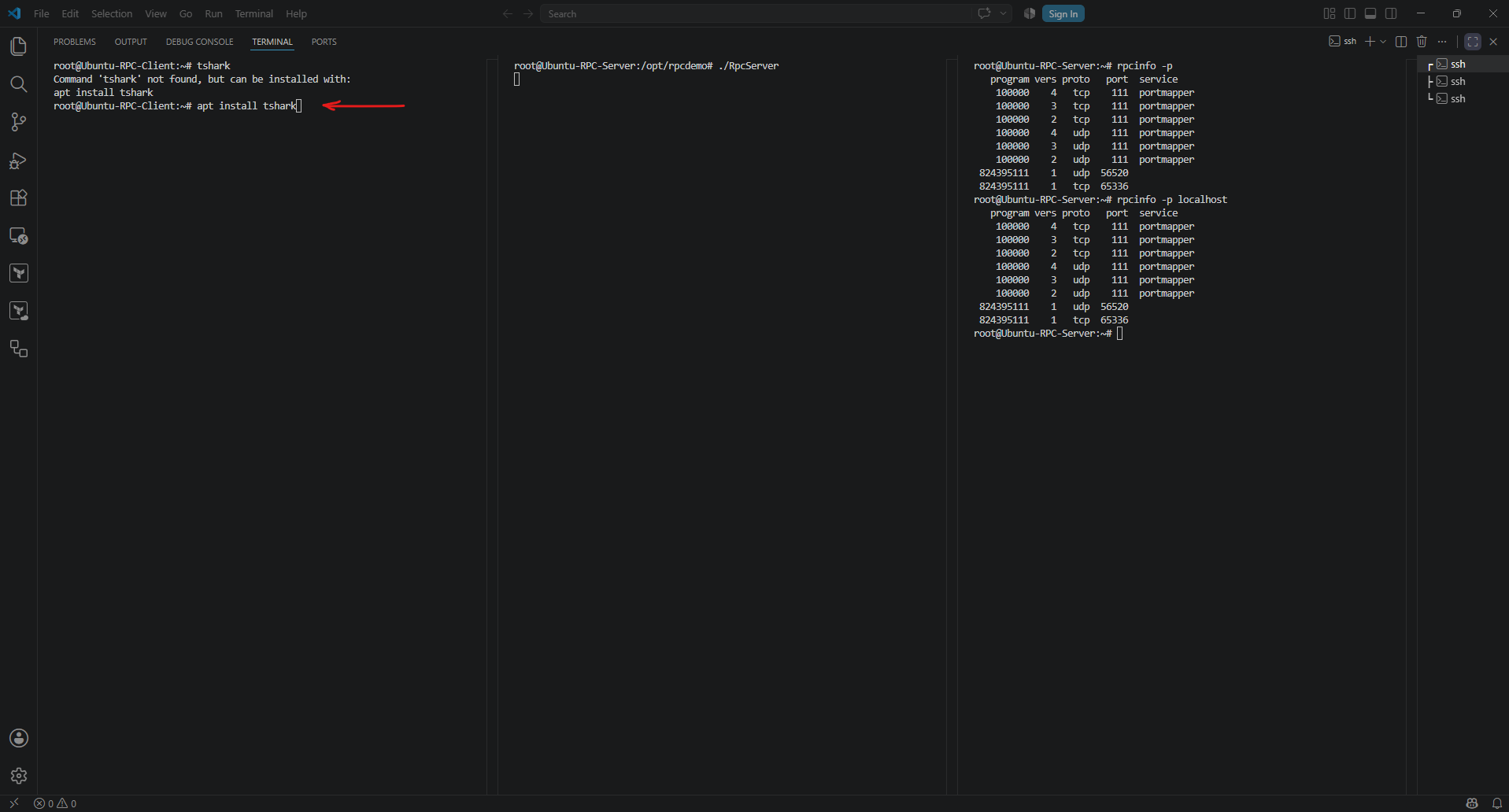Open the Selection menu
Screen dimensions: 1509x812
[112, 13]
